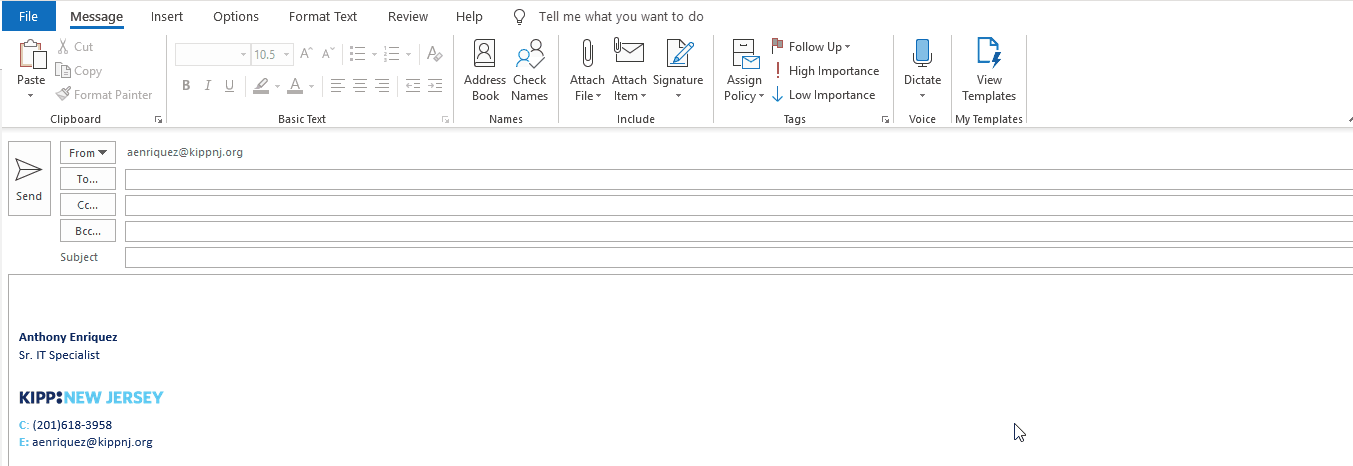
Task: Click the Send email button
Action: 29,178
